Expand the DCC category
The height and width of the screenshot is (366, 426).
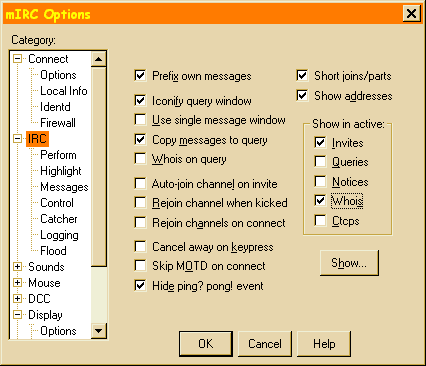[x=17, y=299]
